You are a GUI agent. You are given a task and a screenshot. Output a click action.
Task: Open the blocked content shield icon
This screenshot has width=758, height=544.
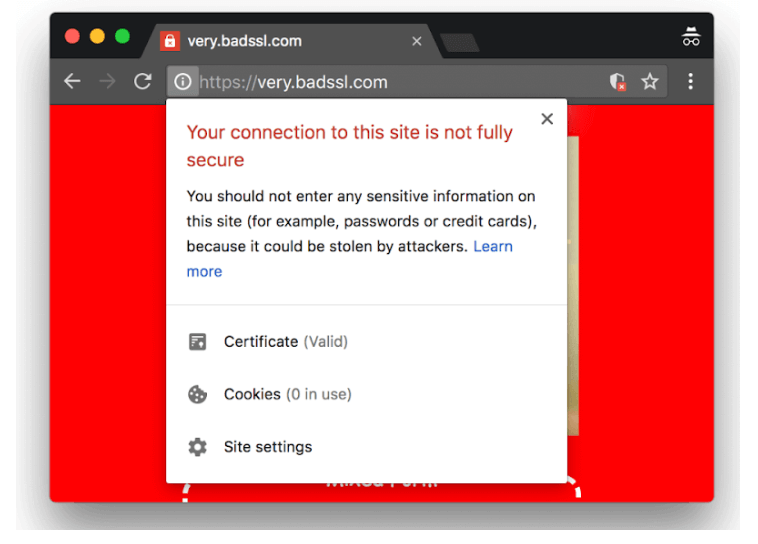pos(618,82)
